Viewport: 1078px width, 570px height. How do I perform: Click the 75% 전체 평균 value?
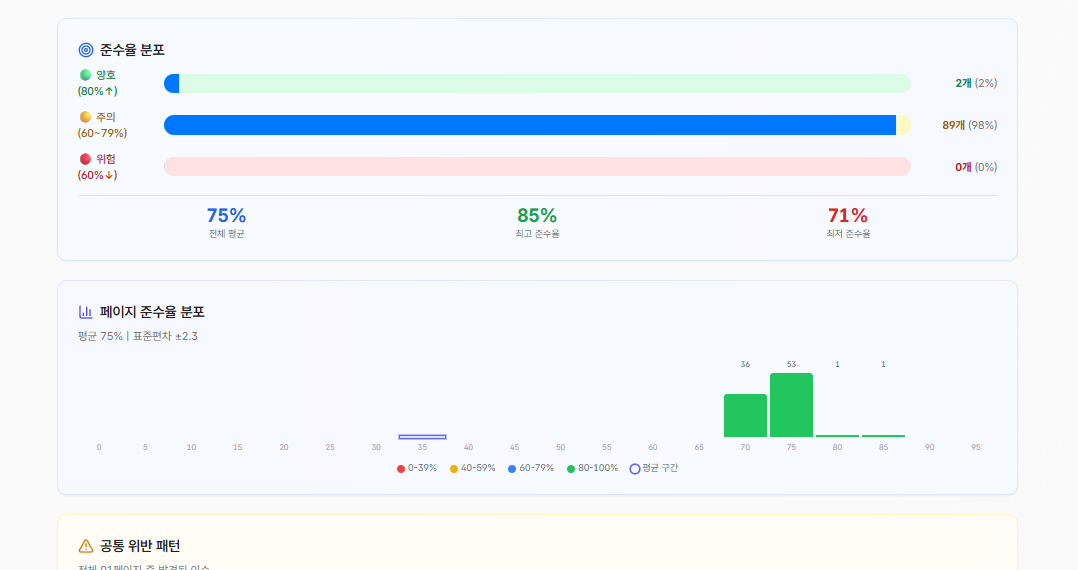click(x=226, y=216)
